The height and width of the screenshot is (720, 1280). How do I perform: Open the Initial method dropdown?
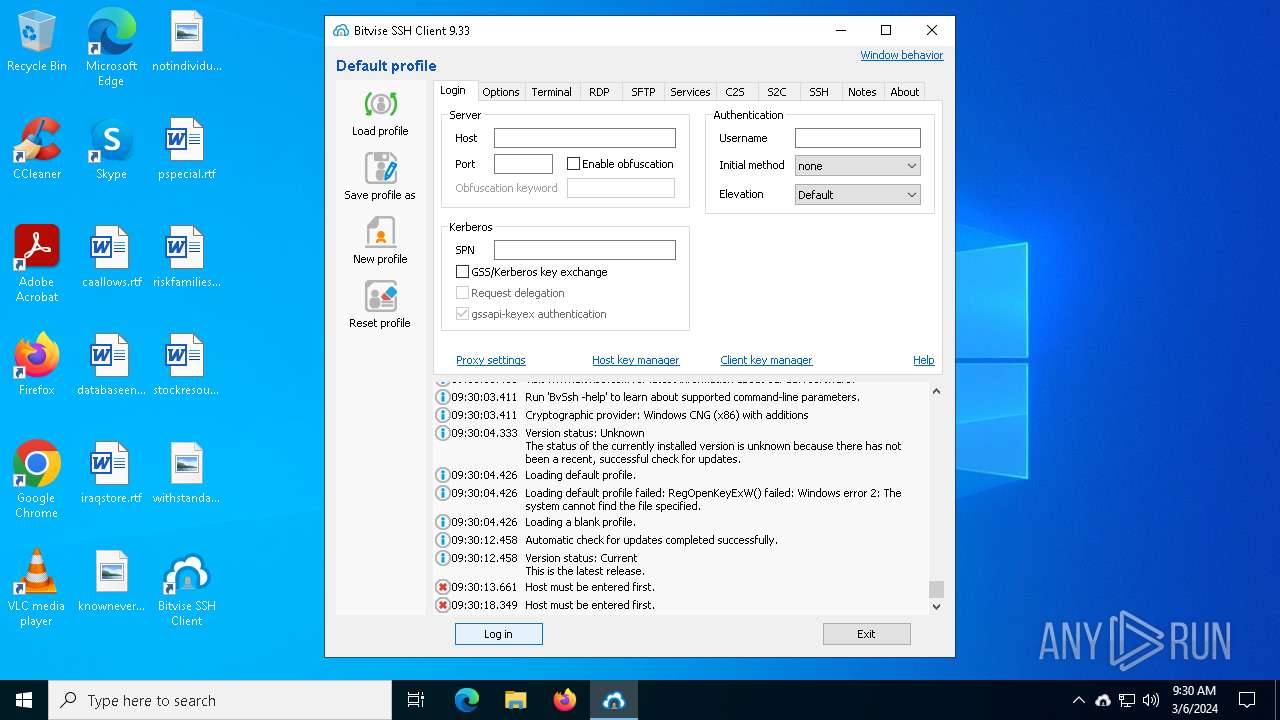point(857,166)
